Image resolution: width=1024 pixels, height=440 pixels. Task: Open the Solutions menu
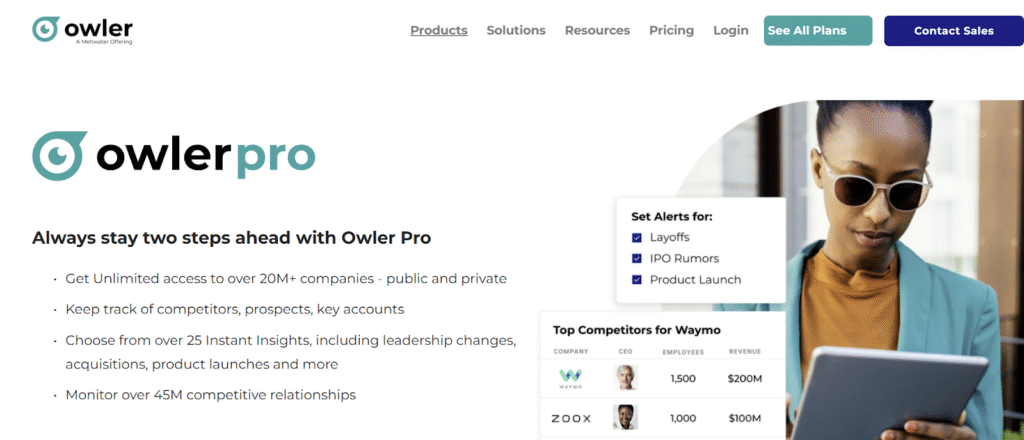click(x=516, y=31)
